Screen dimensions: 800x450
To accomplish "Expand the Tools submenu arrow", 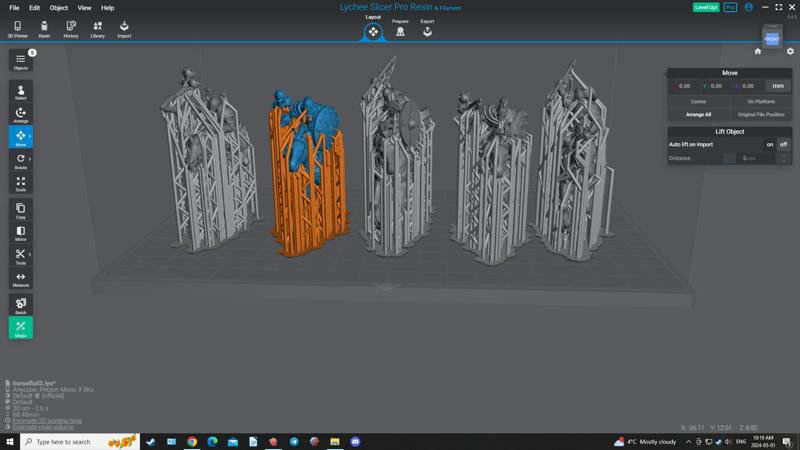I will [x=30, y=255].
